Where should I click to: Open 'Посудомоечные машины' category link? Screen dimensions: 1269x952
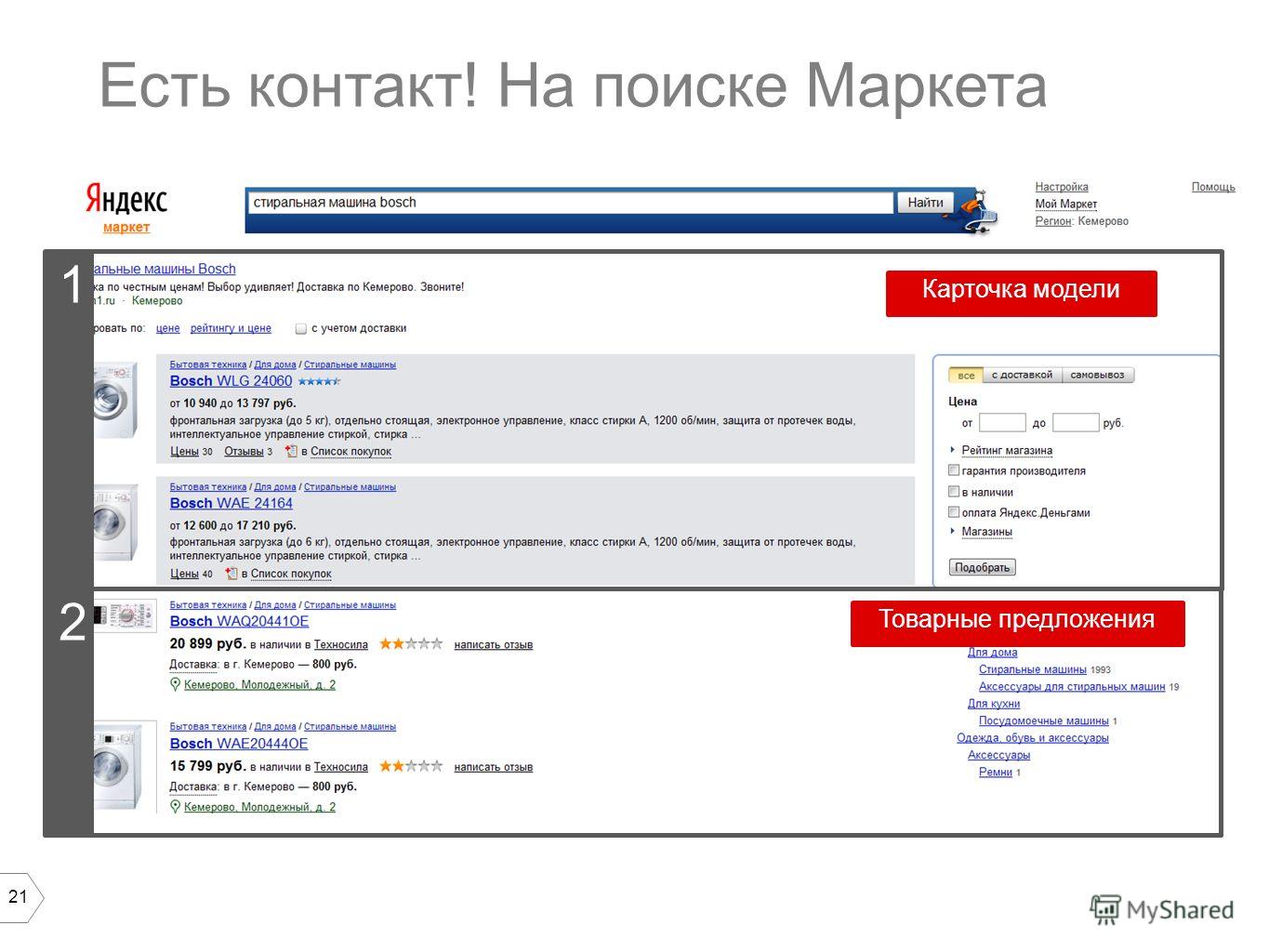click(x=1043, y=721)
